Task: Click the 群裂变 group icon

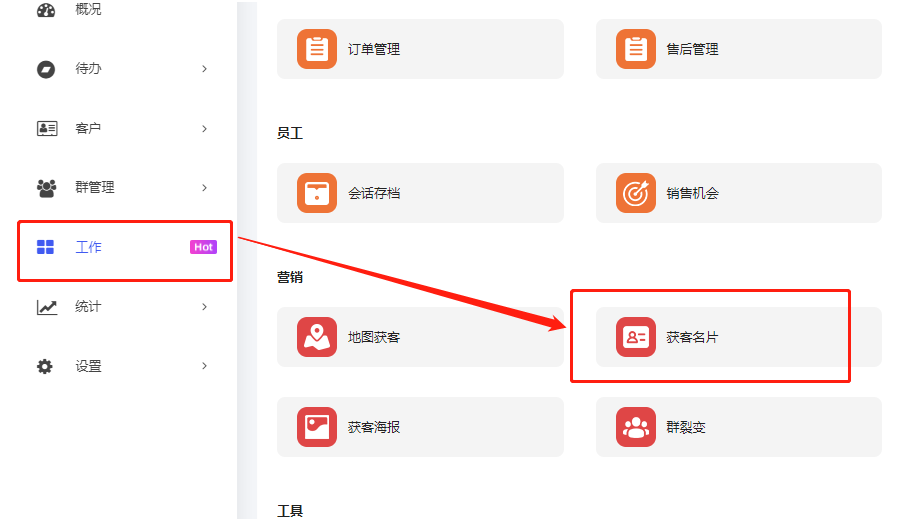Action: tap(636, 427)
